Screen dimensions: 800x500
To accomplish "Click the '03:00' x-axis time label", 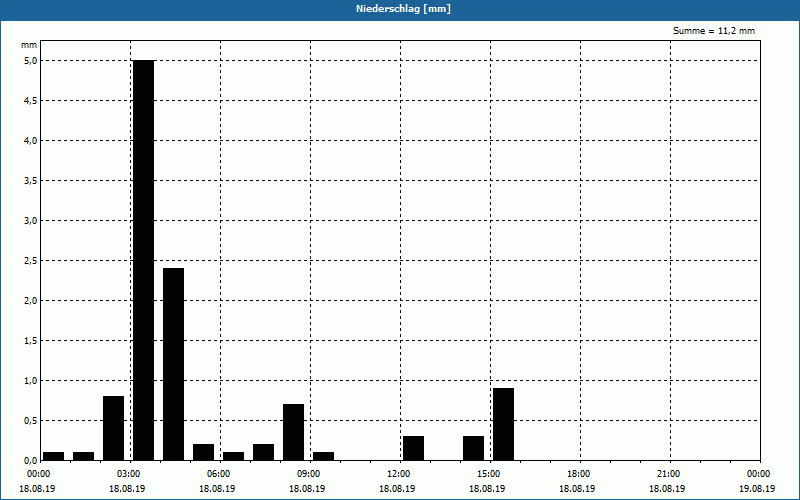I will [x=131, y=474].
